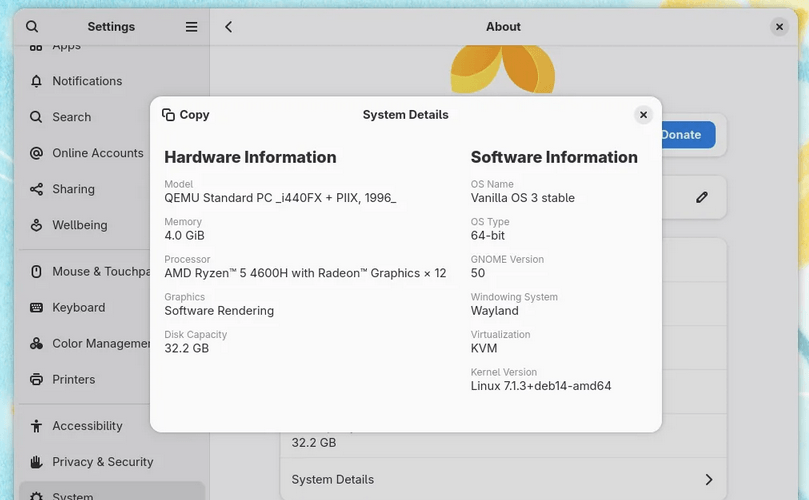This screenshot has width=809, height=500.
Task: Select the 32.2 GB value in dialog
Action: [x=186, y=348]
